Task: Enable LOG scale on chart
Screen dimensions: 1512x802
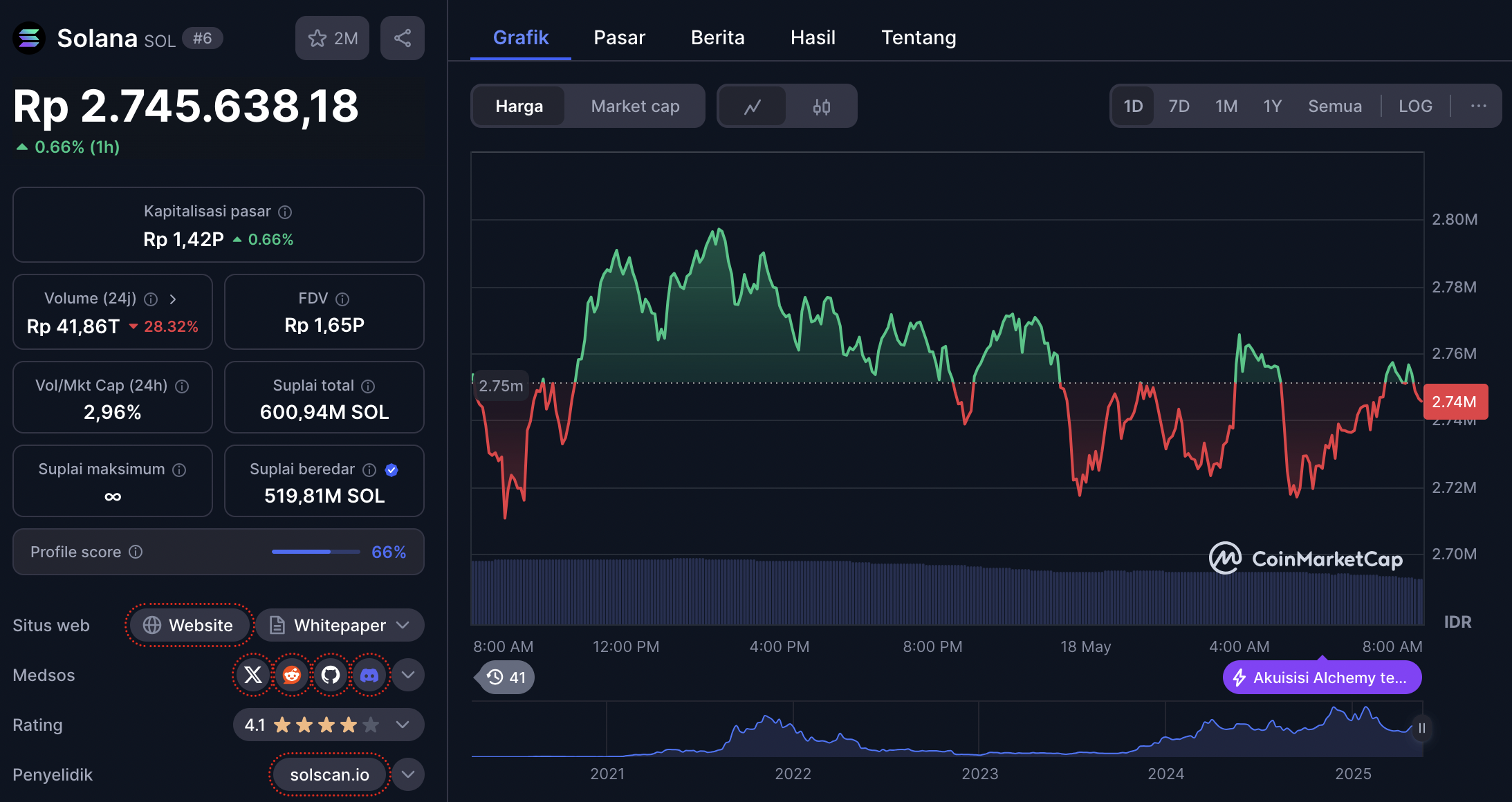Action: [1415, 106]
